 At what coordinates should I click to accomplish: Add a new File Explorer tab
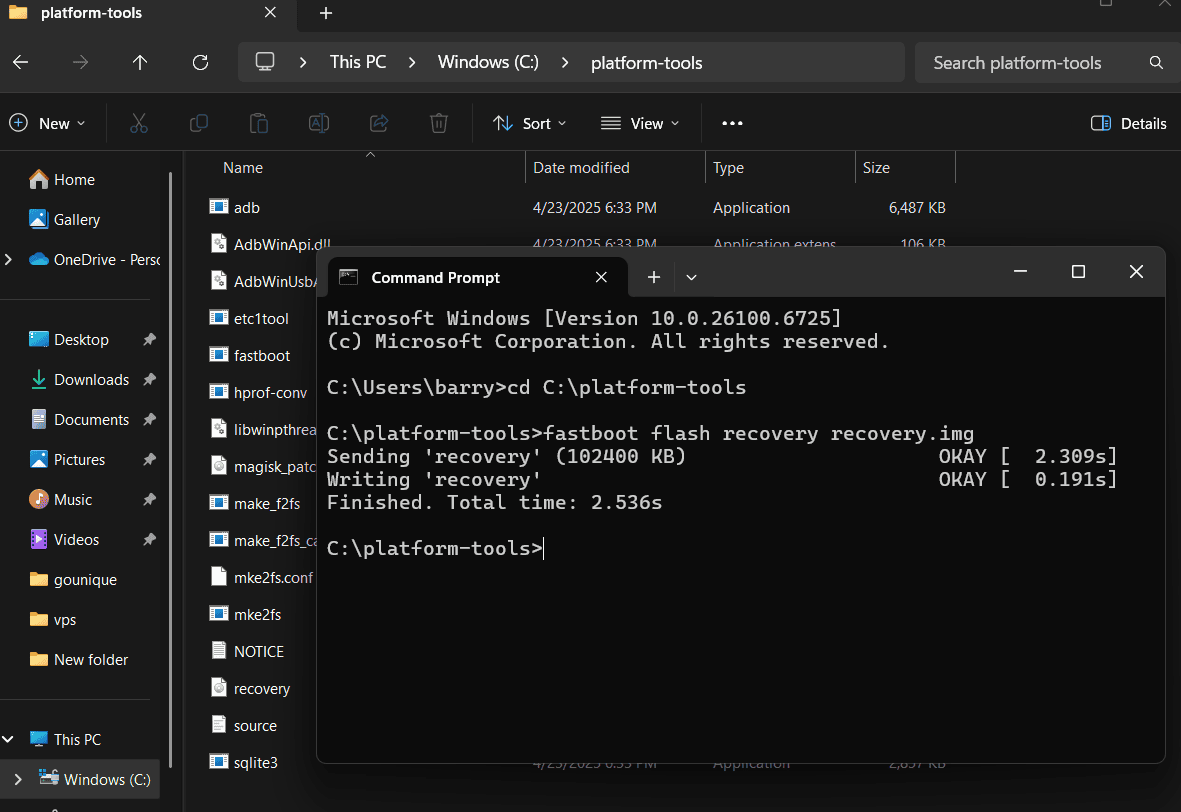(x=325, y=14)
